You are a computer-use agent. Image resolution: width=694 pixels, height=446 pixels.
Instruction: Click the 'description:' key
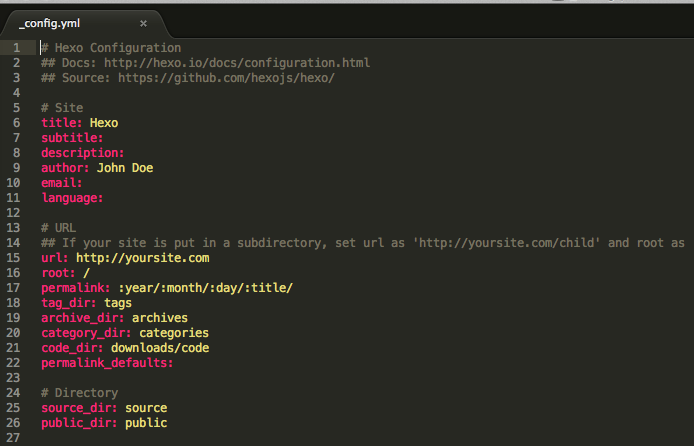[82, 153]
